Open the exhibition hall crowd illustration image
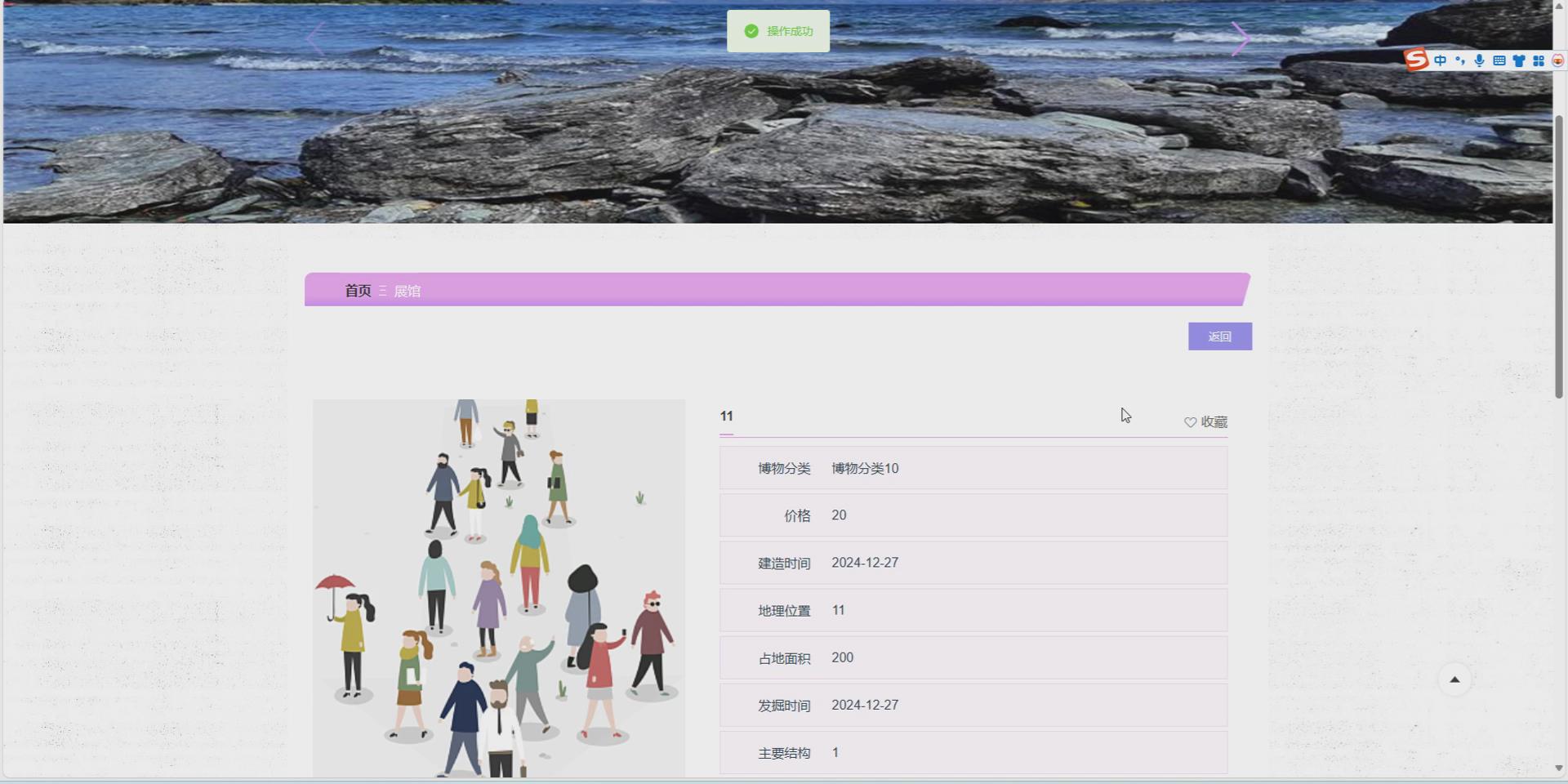The image size is (1568, 784). 499,588
